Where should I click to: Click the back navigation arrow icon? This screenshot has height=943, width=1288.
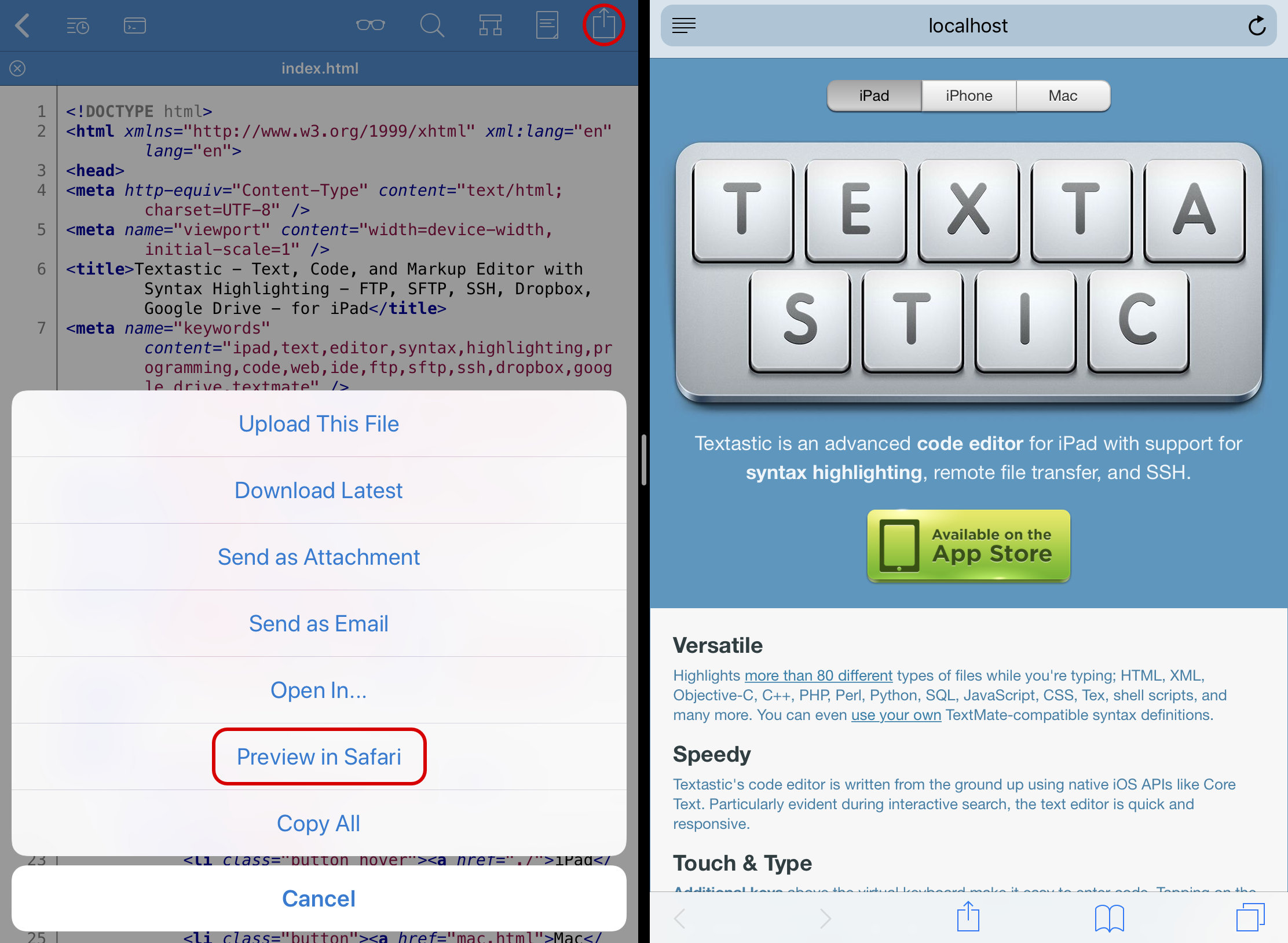[25, 26]
